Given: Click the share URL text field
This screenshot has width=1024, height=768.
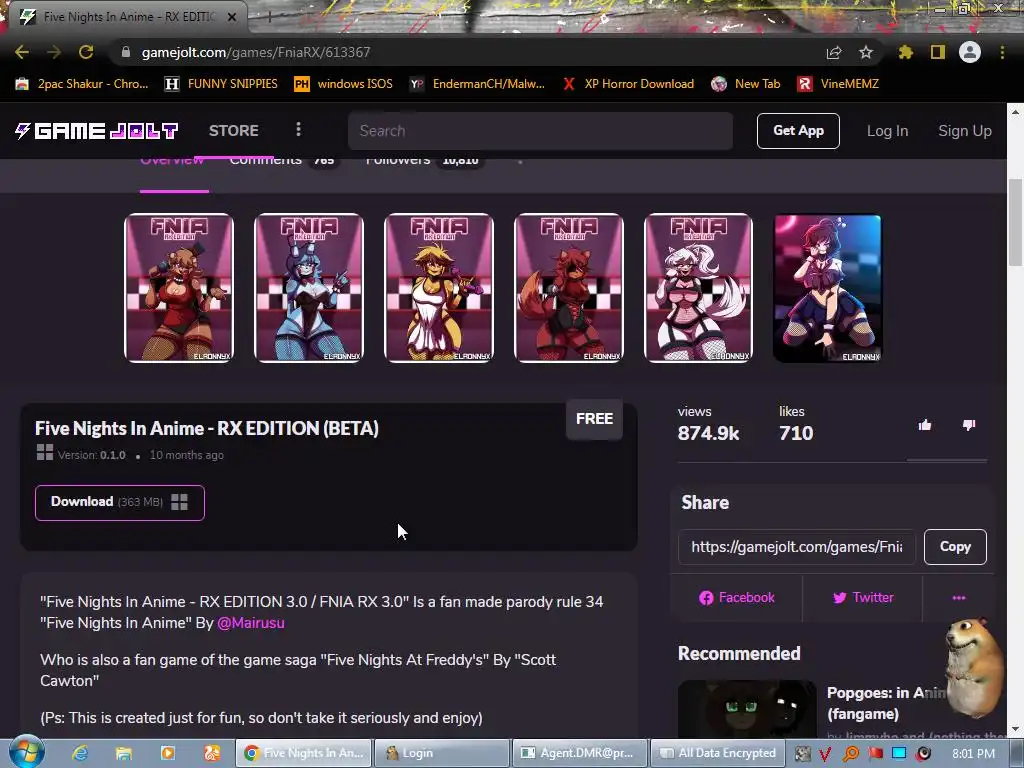Looking at the screenshot, I should coord(797,547).
